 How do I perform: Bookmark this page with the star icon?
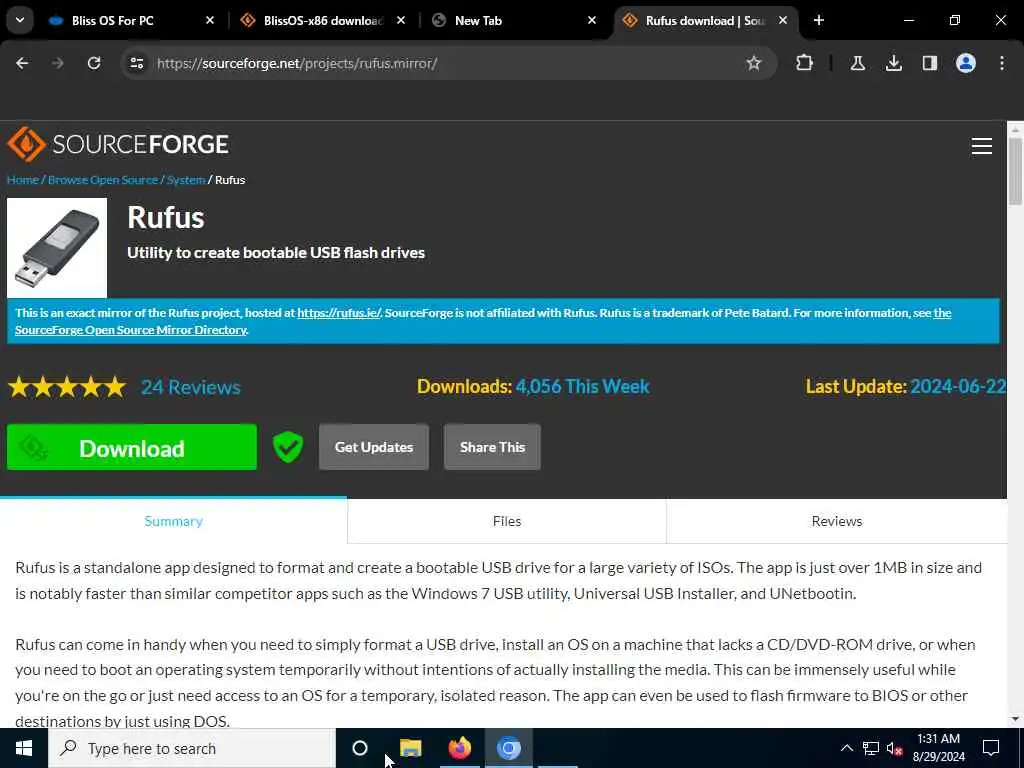(754, 63)
